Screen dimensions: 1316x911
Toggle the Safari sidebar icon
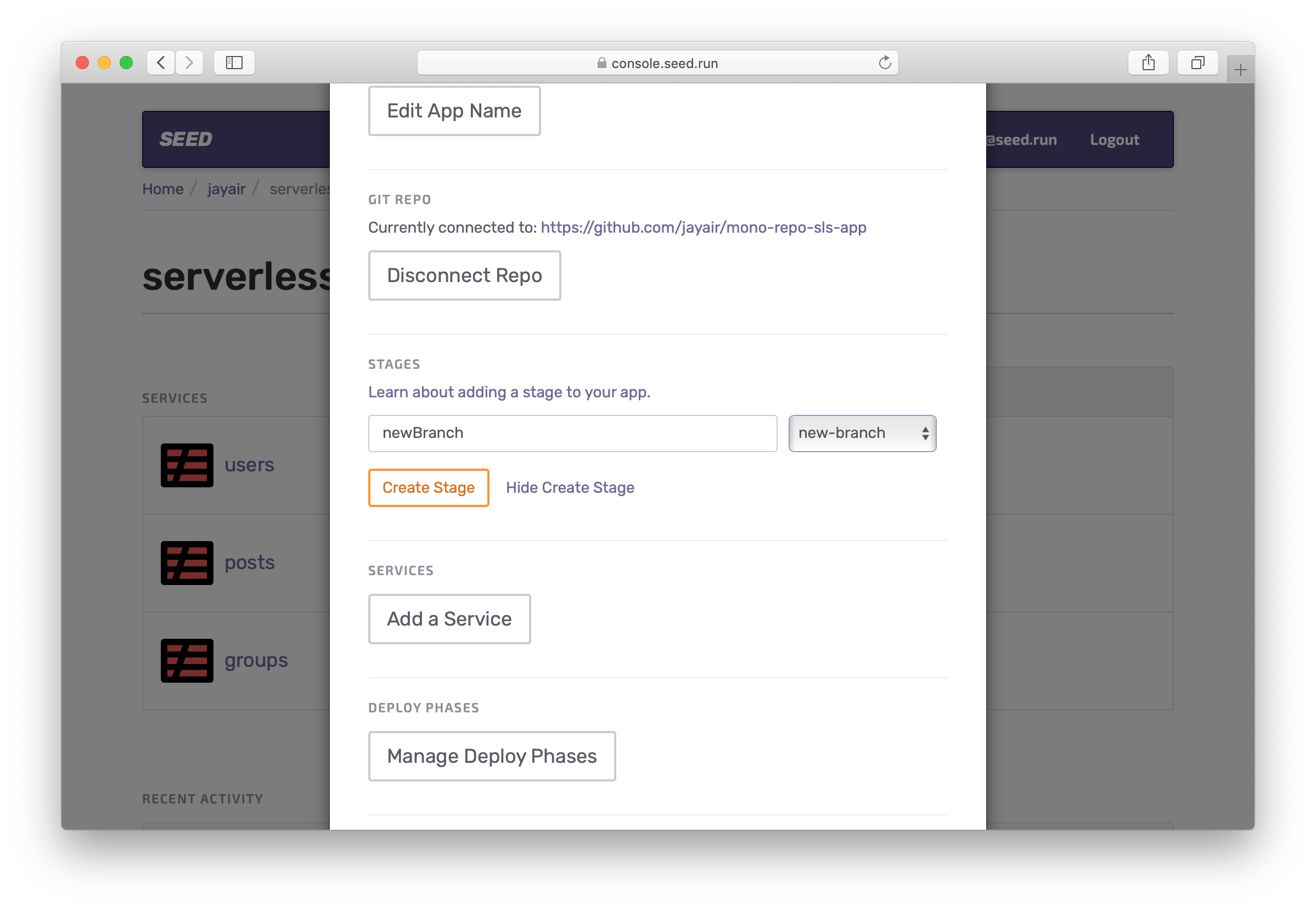click(234, 62)
